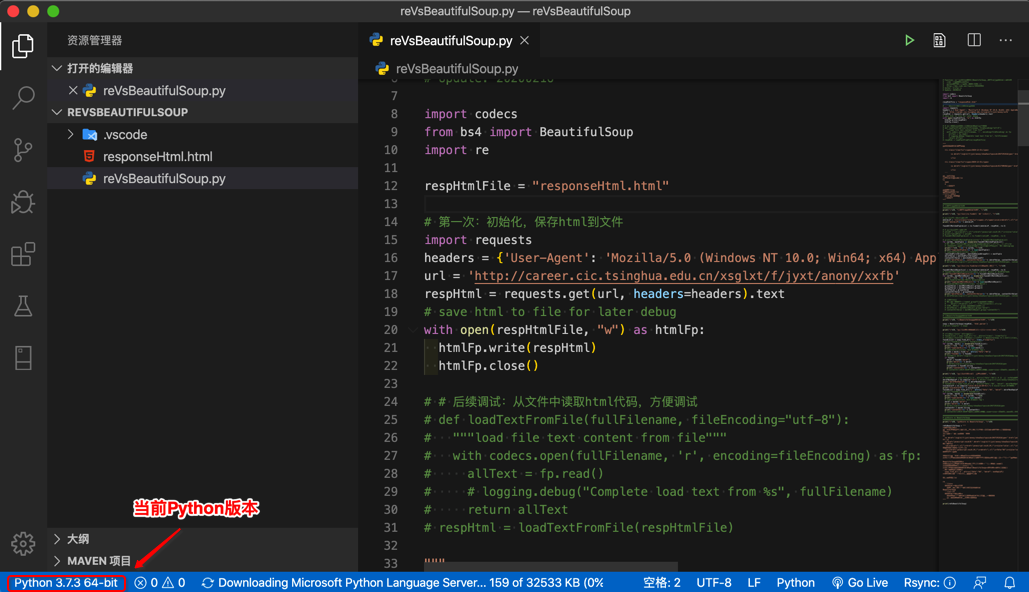Click the Downloading Python Language Server status
Image resolution: width=1029 pixels, height=592 pixels.
pos(402,583)
